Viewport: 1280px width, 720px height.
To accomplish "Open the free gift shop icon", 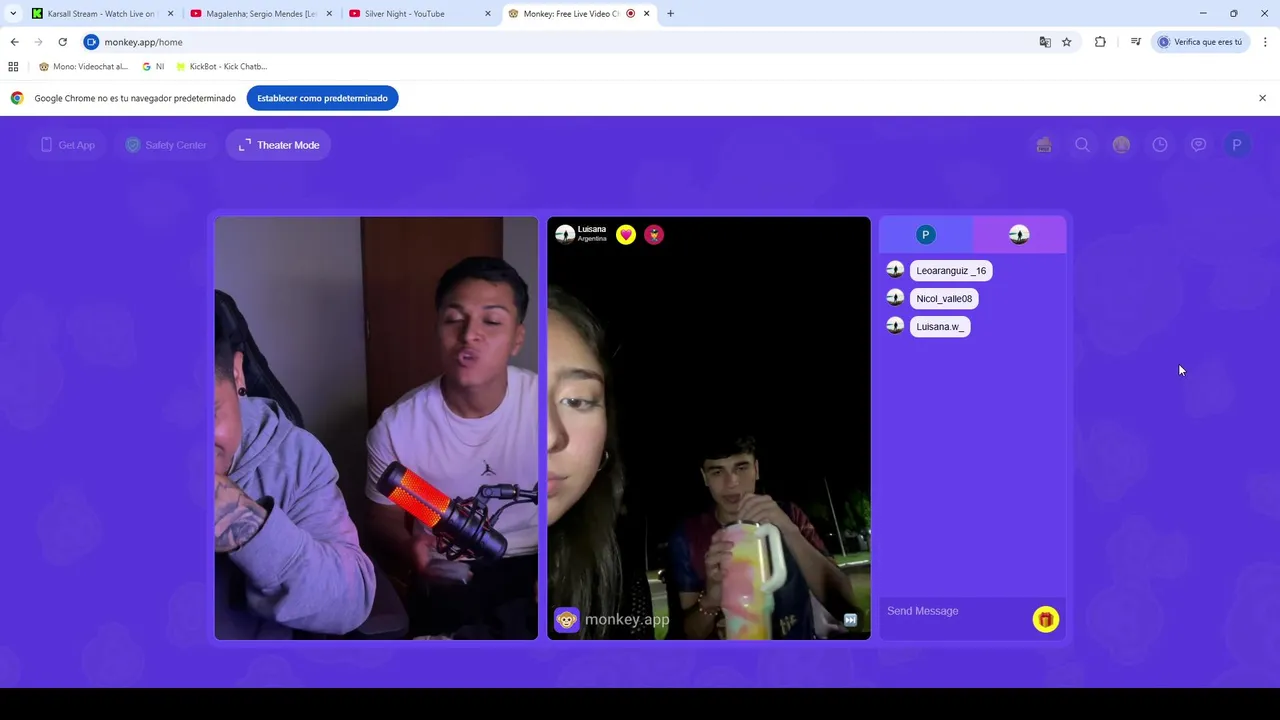I will 1044,145.
